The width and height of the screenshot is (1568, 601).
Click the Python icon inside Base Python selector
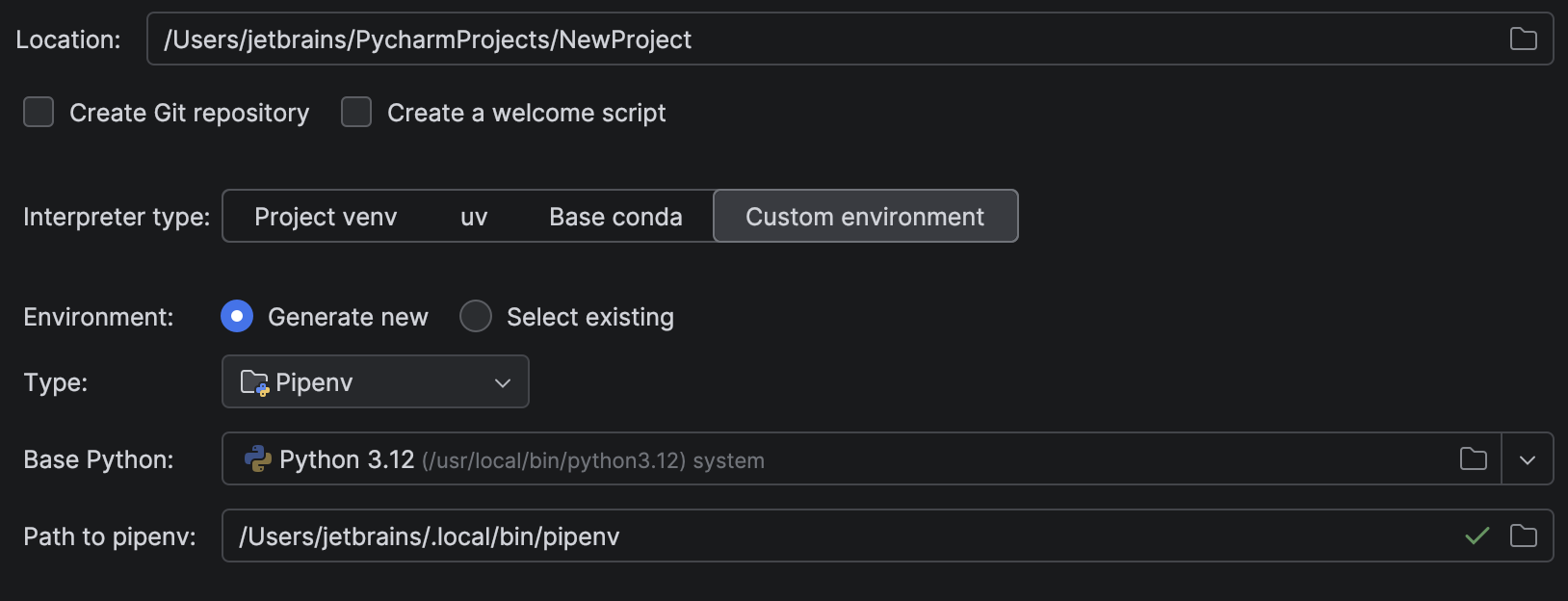(257, 459)
